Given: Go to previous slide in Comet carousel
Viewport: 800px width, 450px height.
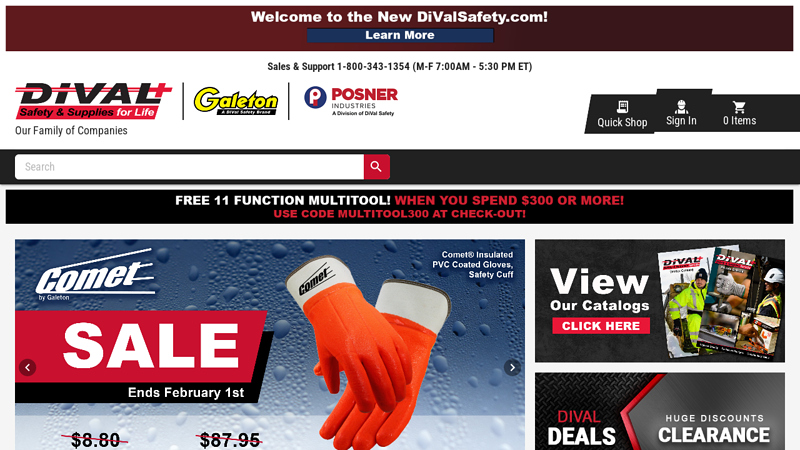Looking at the screenshot, I should point(28,367).
